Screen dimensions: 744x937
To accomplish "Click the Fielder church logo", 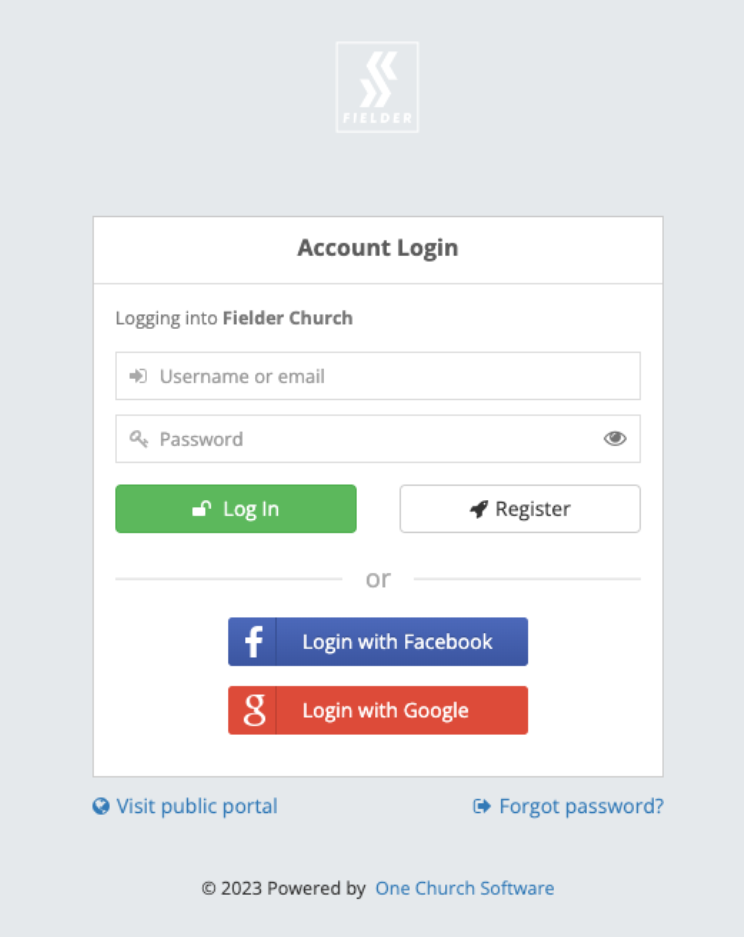I will coord(377,87).
